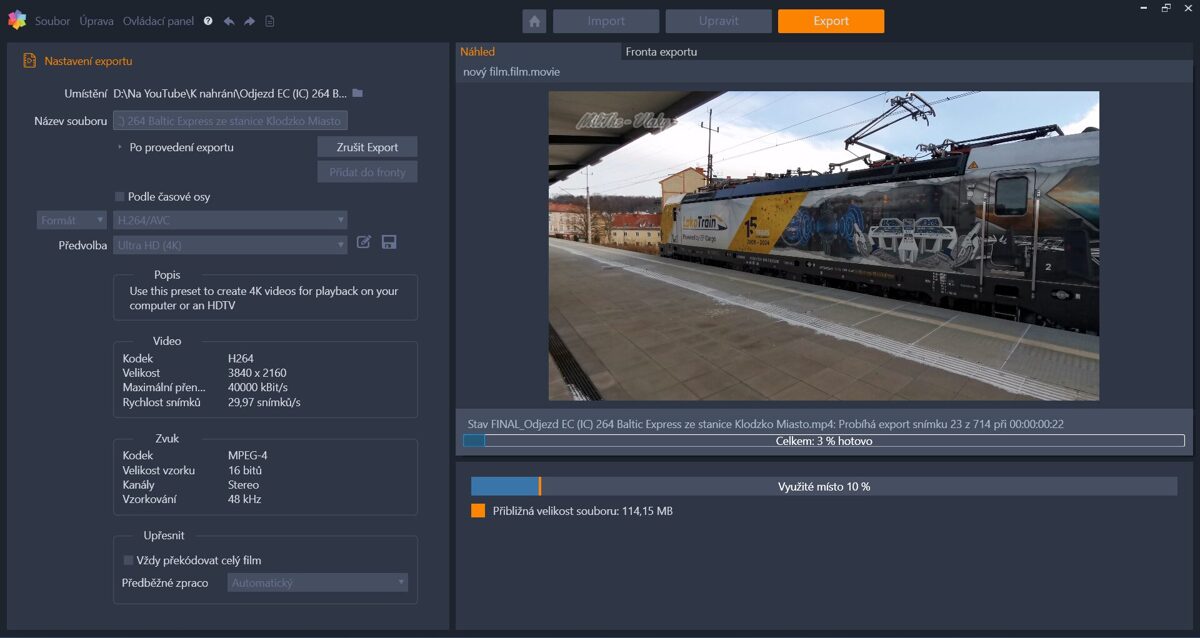Viewport: 1200px width, 638px height.
Task: Toggle Vždy překódovat celý film checkbox
Action: pos(128,560)
